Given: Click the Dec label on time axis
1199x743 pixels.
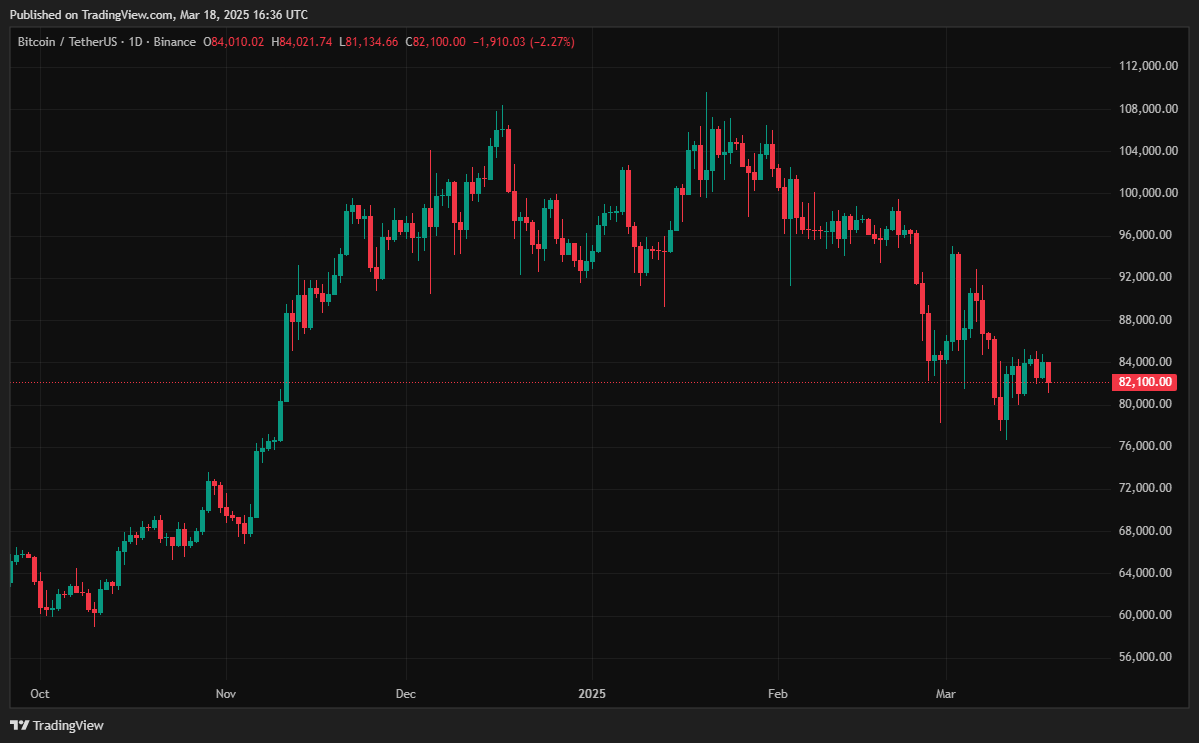Looking at the screenshot, I should point(405,694).
